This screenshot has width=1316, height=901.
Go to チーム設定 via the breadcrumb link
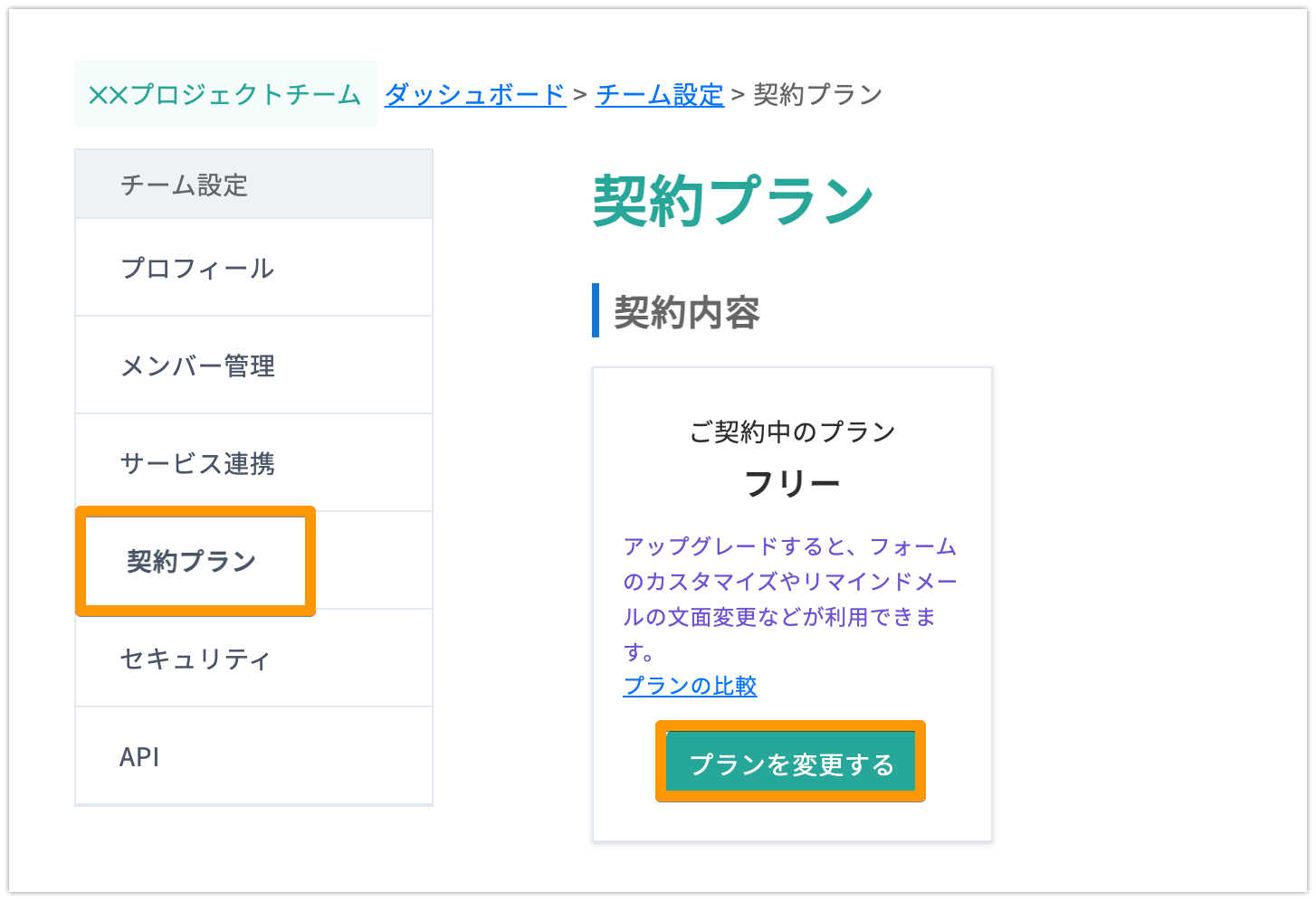tap(660, 94)
